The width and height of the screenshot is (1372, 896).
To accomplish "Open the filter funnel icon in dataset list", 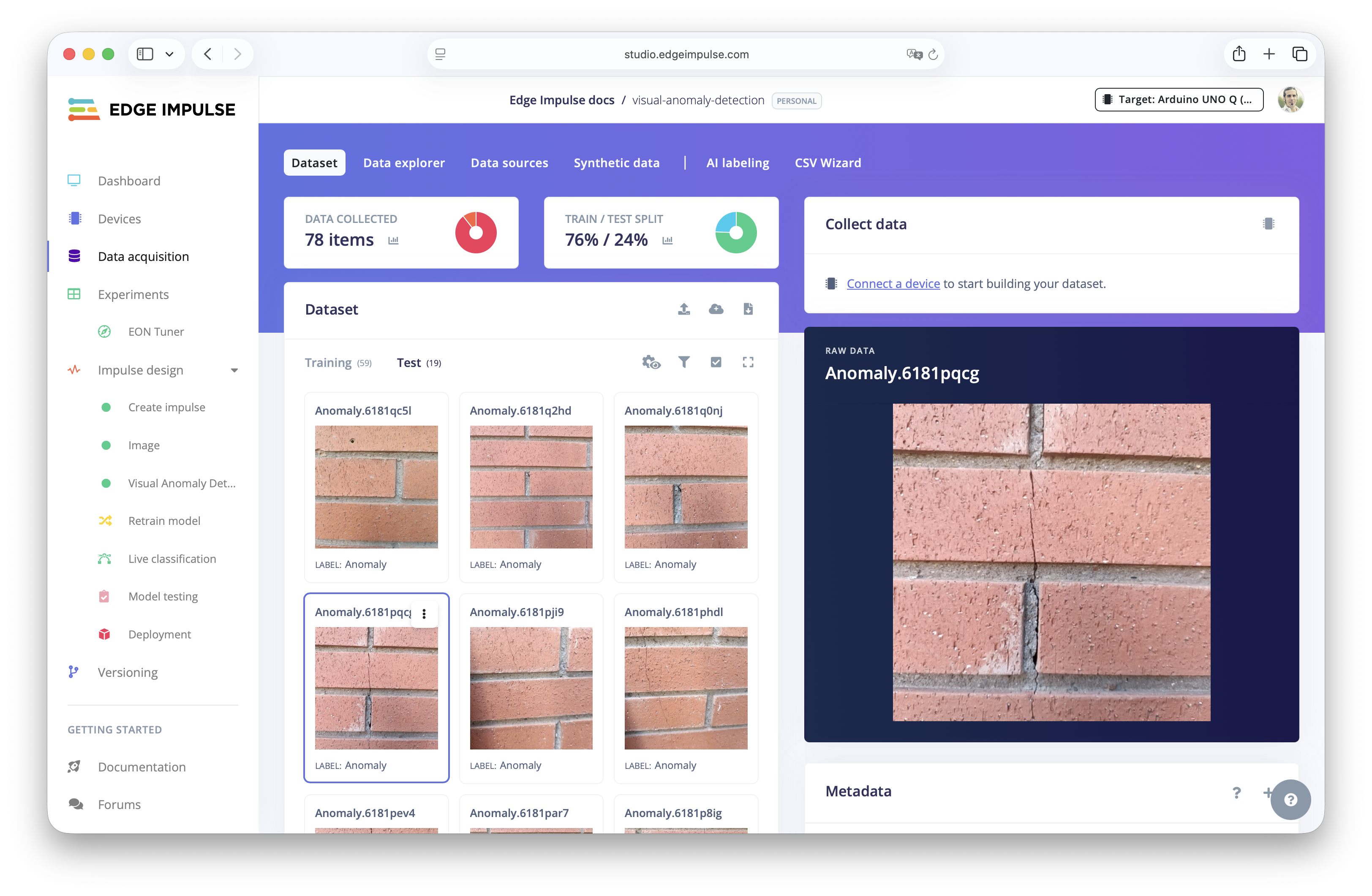I will (684, 362).
